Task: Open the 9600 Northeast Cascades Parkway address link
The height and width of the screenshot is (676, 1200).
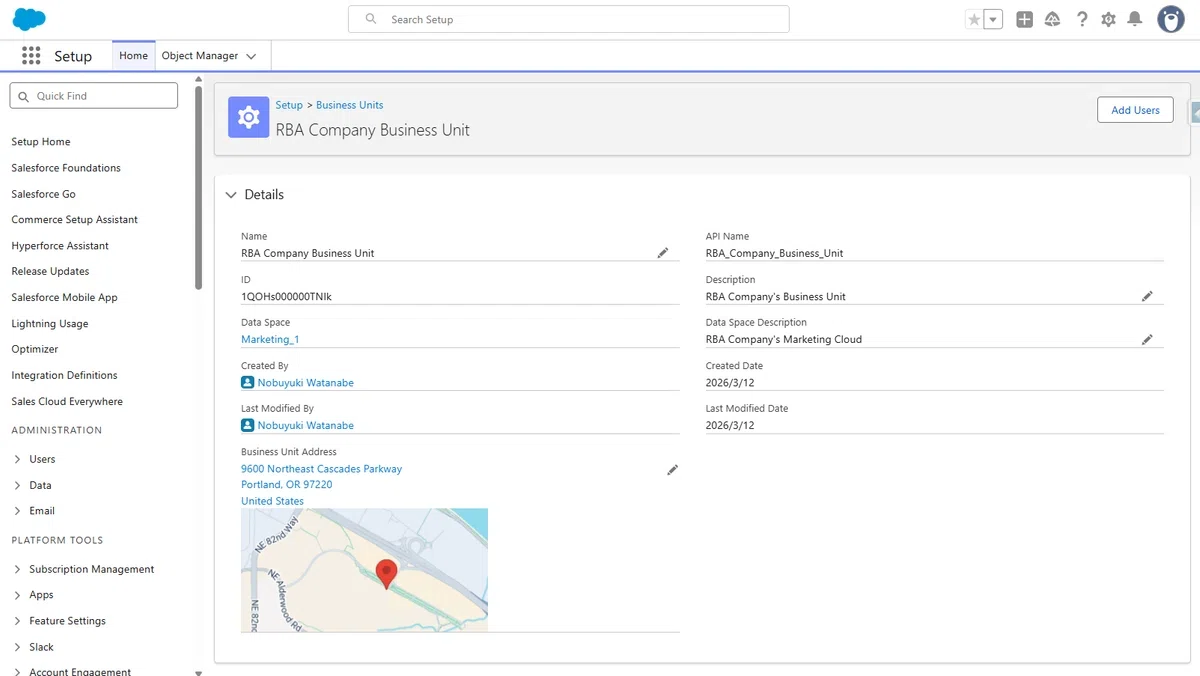Action: pos(322,469)
